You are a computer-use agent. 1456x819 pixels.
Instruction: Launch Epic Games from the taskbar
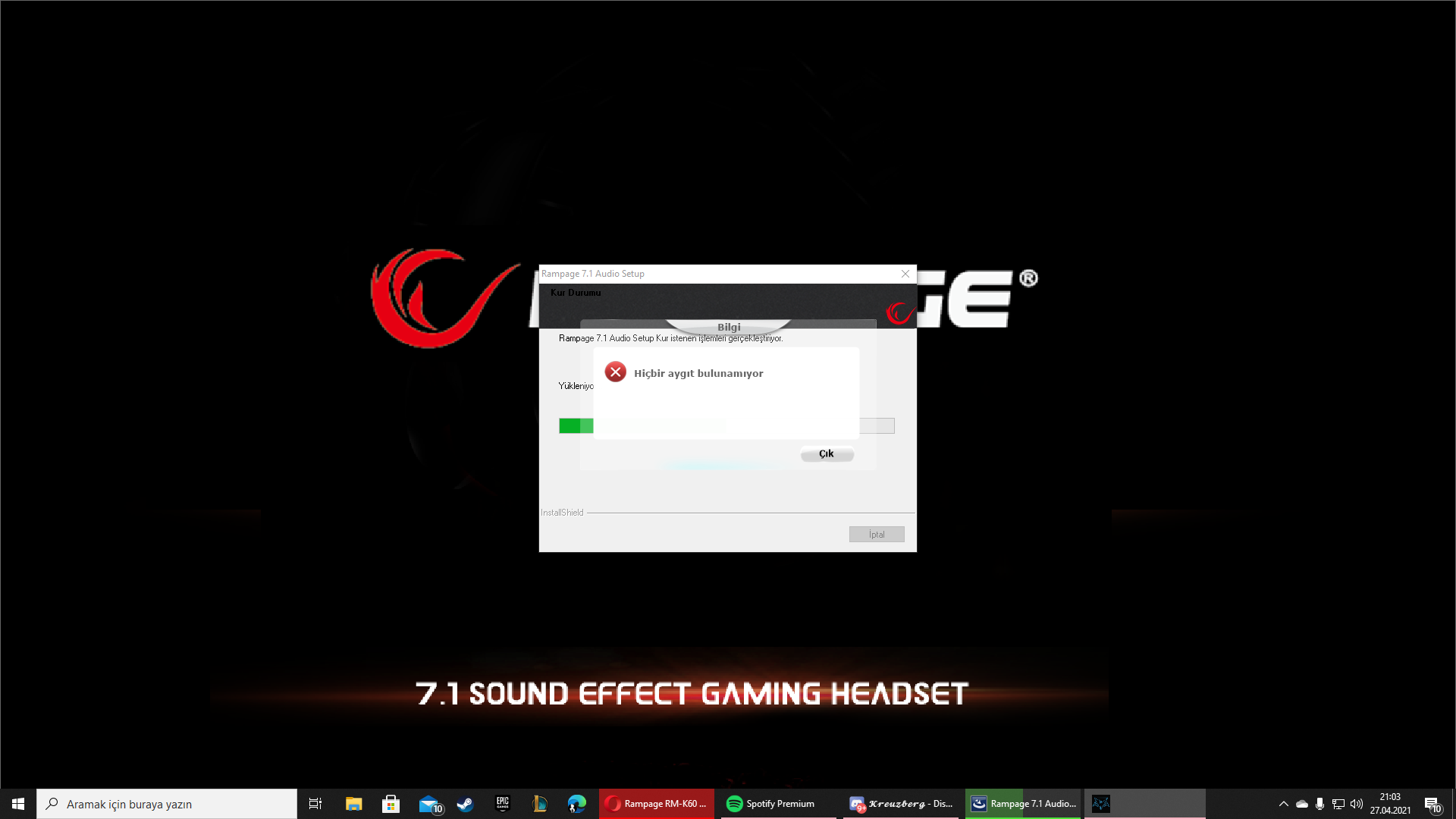click(502, 804)
